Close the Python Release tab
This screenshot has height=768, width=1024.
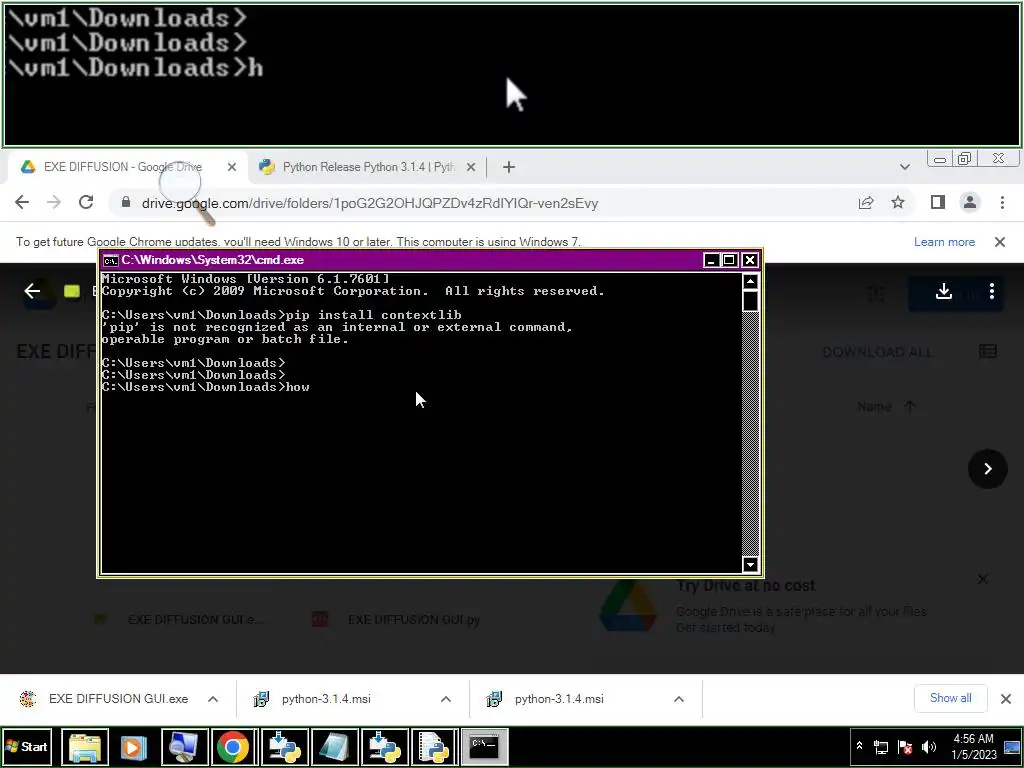(471, 167)
